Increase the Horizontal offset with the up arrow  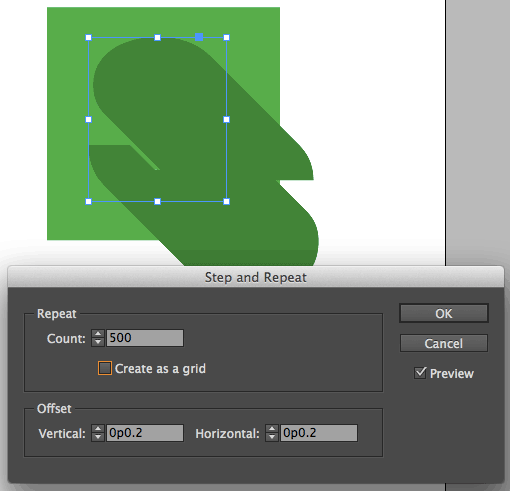(272, 429)
